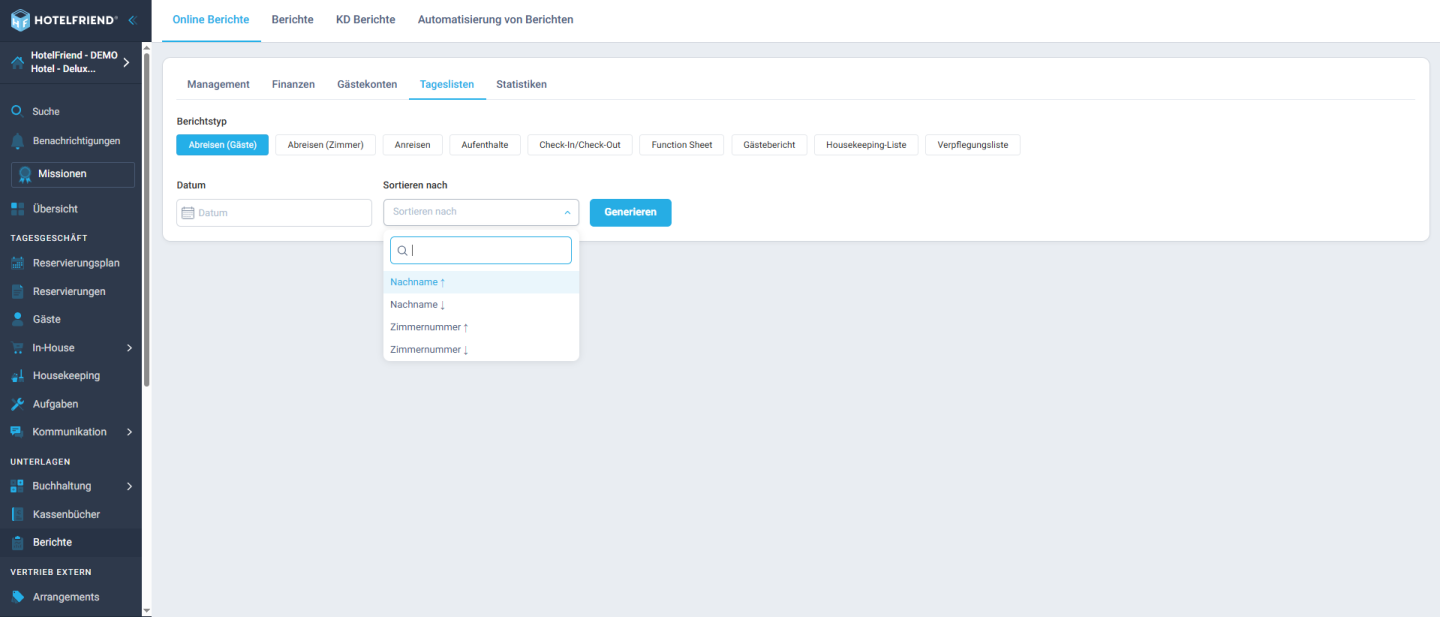Open Suche via magnifier icon
The height and width of the screenshot is (617, 1440).
[x=17, y=112]
